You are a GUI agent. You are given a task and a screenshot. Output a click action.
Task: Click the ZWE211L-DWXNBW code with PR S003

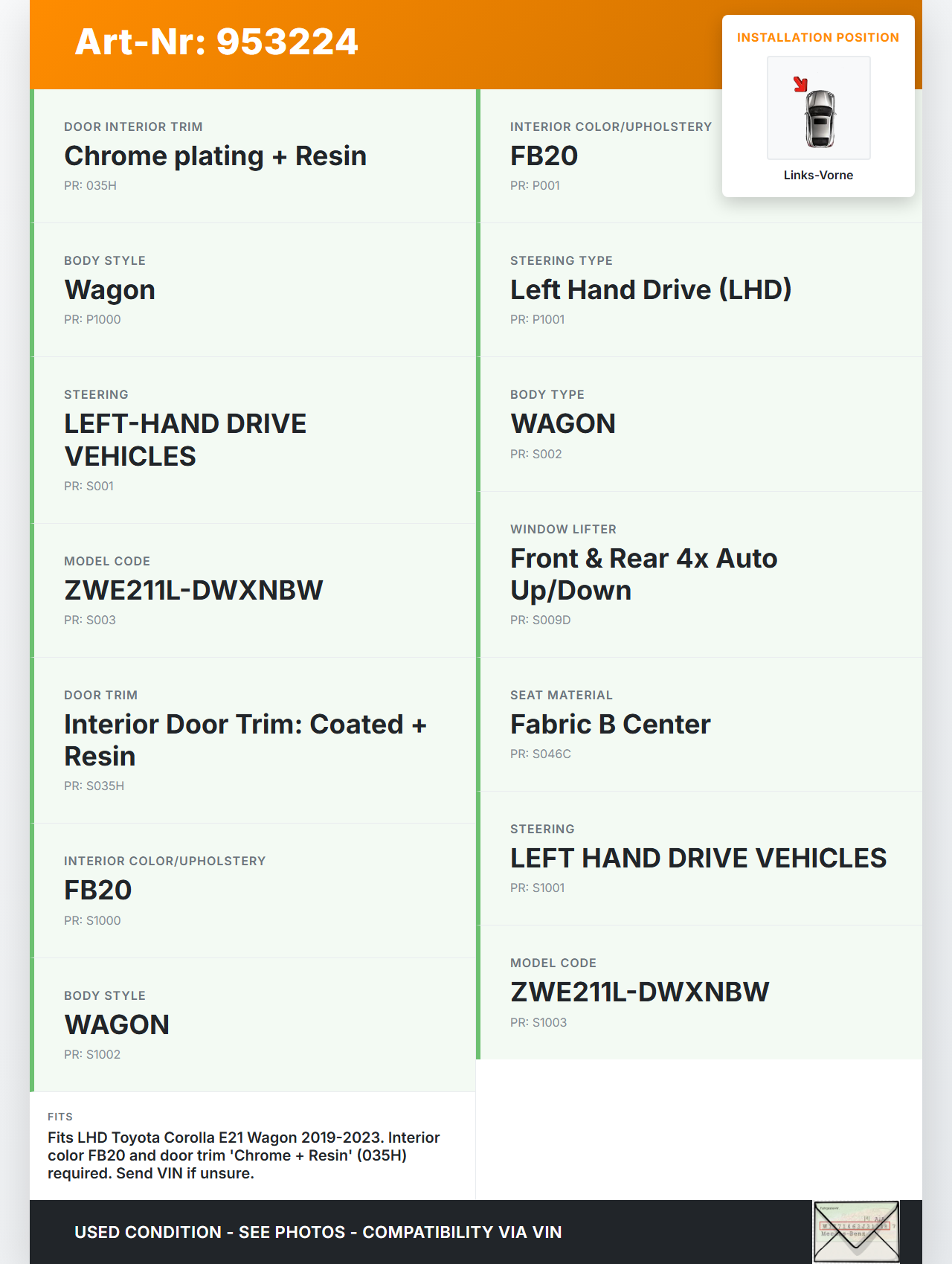(193, 590)
